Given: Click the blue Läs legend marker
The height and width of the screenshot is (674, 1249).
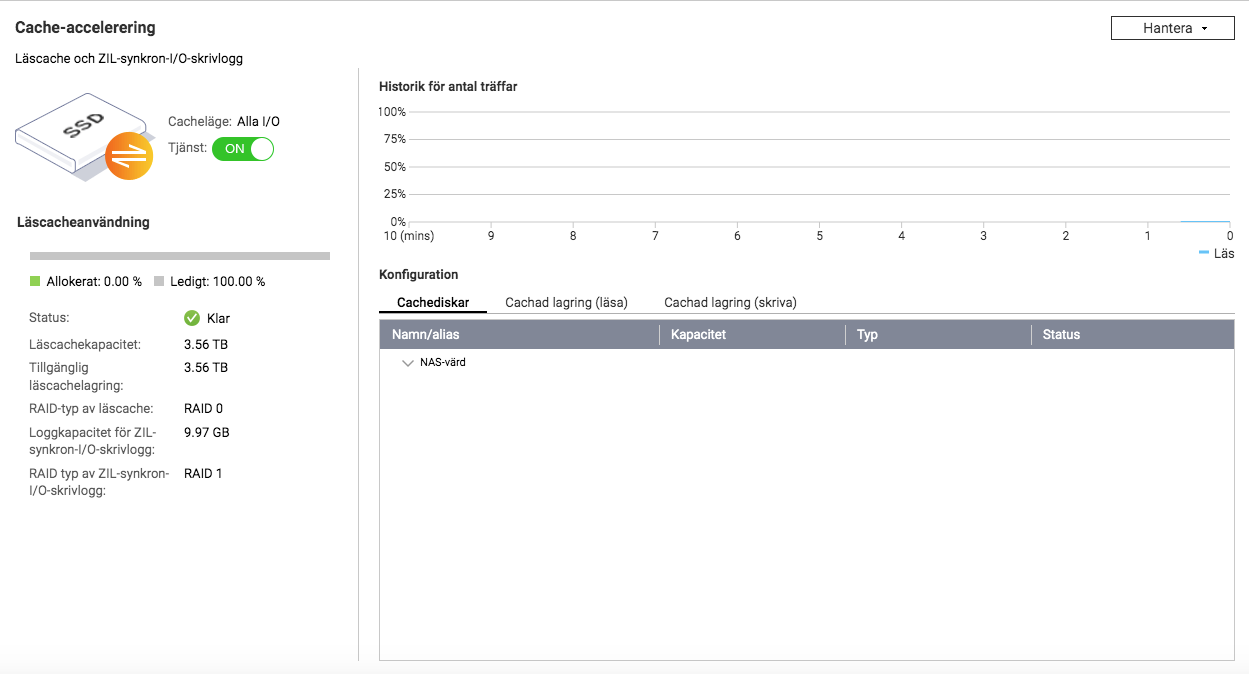Looking at the screenshot, I should 1204,253.
